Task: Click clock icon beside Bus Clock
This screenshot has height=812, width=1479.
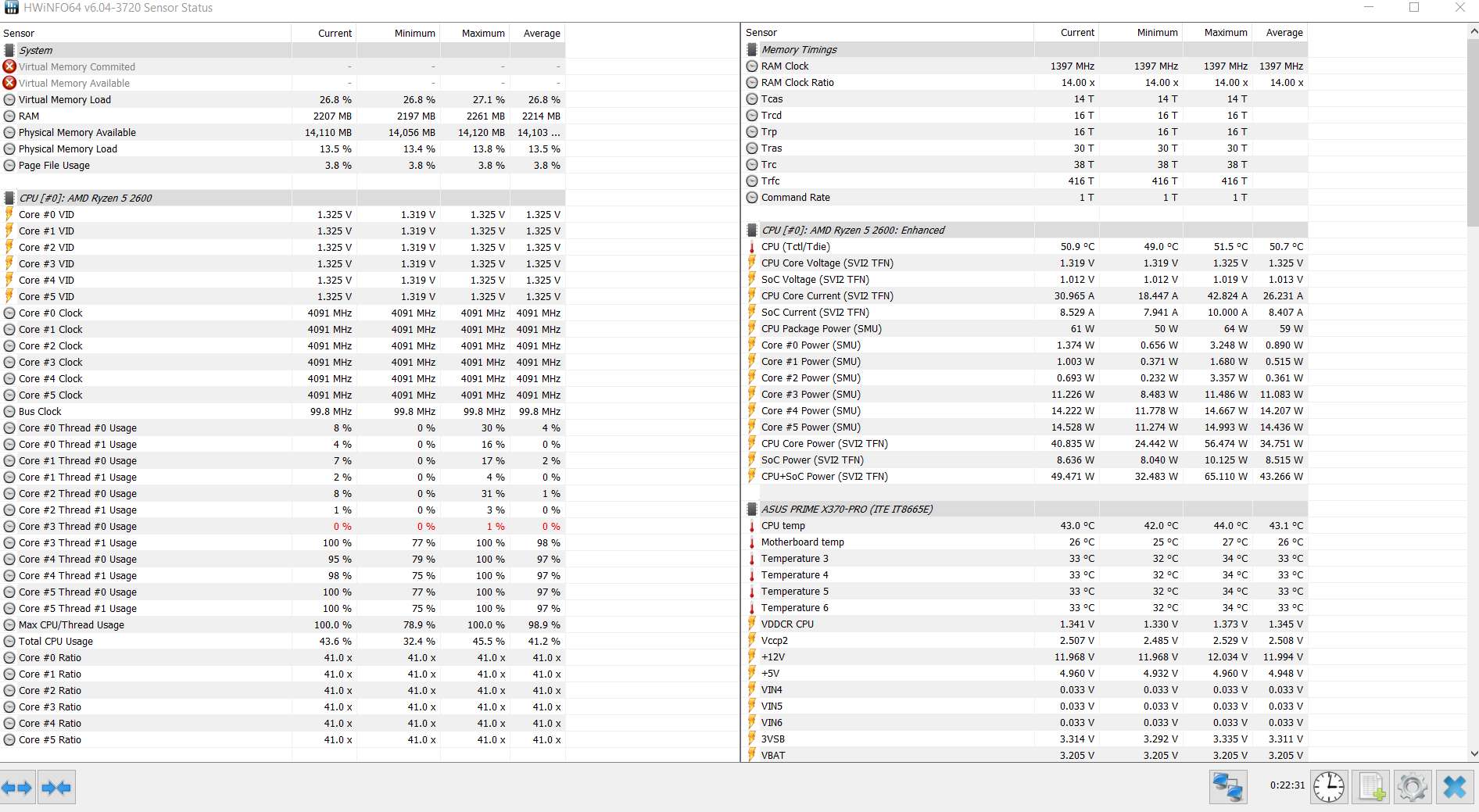Action: tap(9, 411)
